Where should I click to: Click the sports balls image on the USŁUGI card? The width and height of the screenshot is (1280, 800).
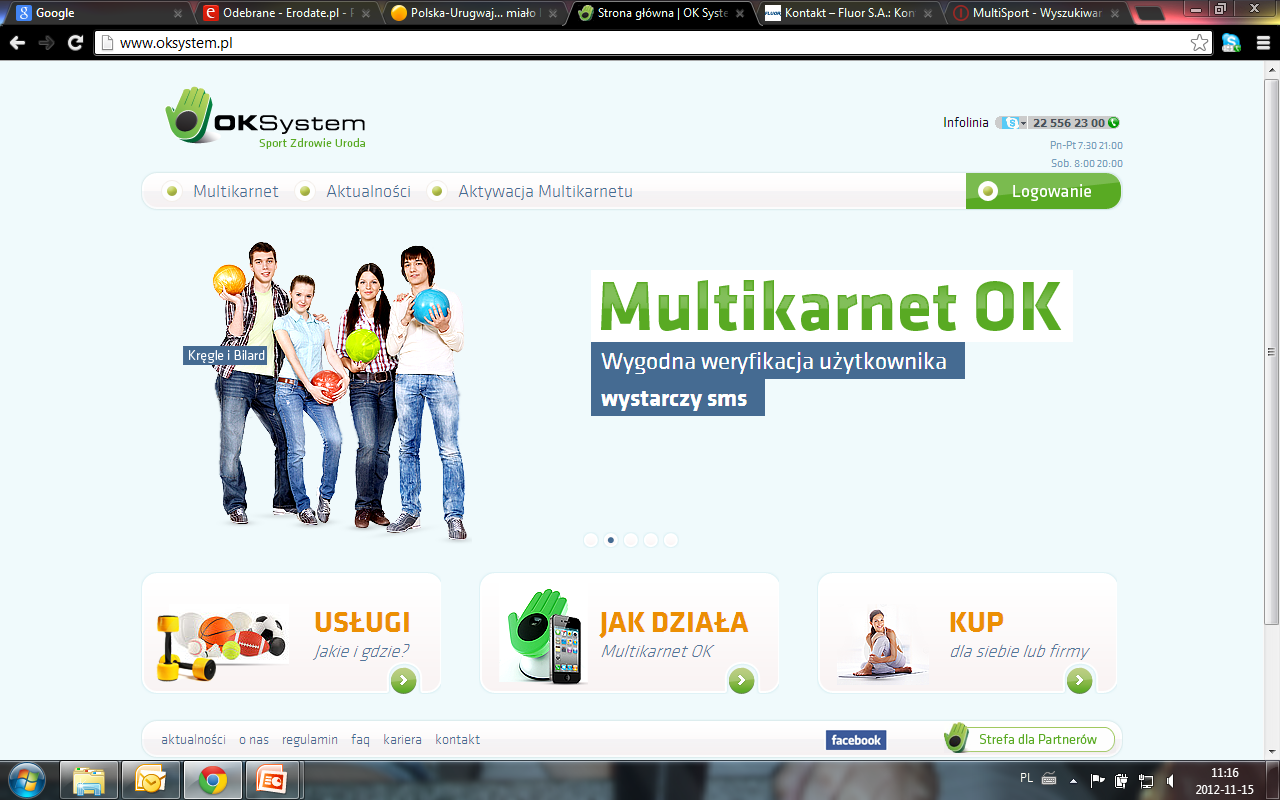tap(221, 647)
